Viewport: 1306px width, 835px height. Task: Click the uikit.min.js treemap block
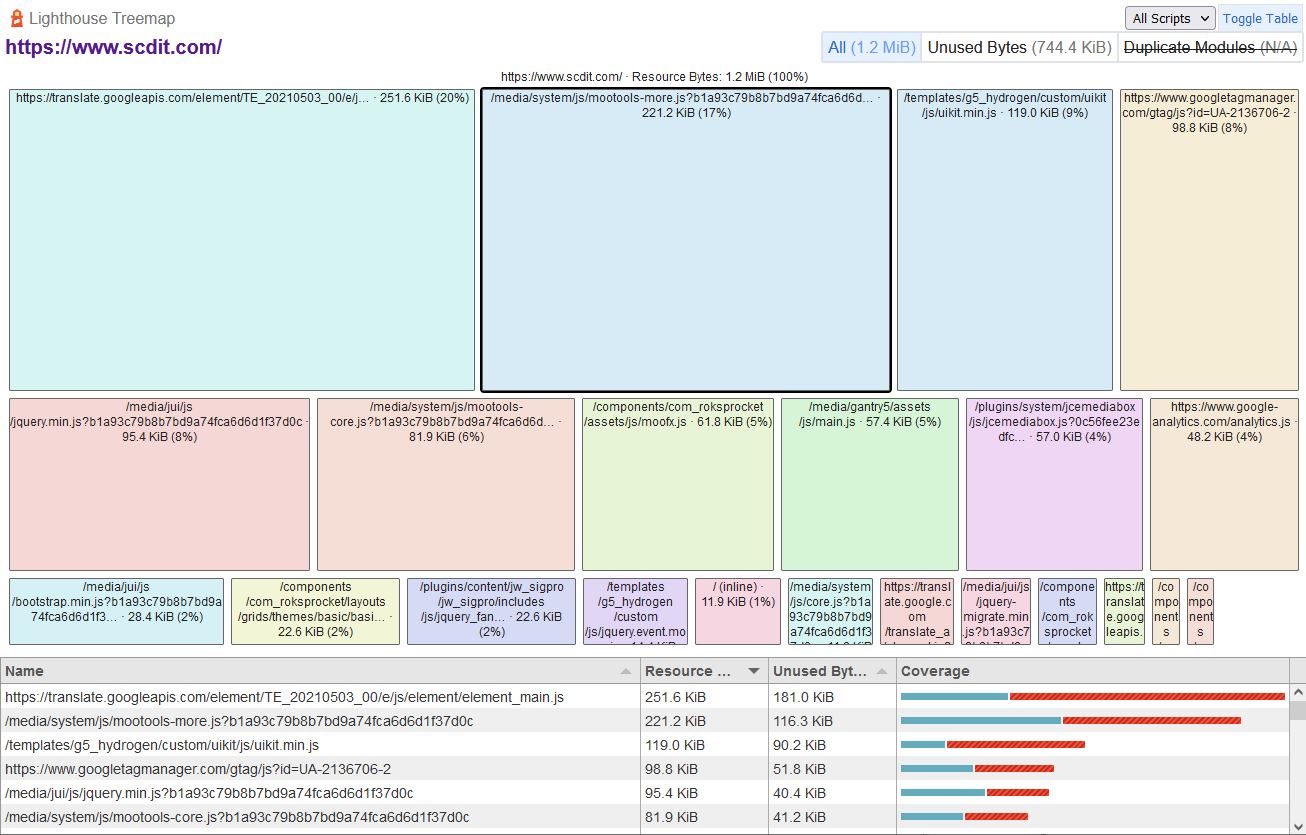click(1004, 240)
